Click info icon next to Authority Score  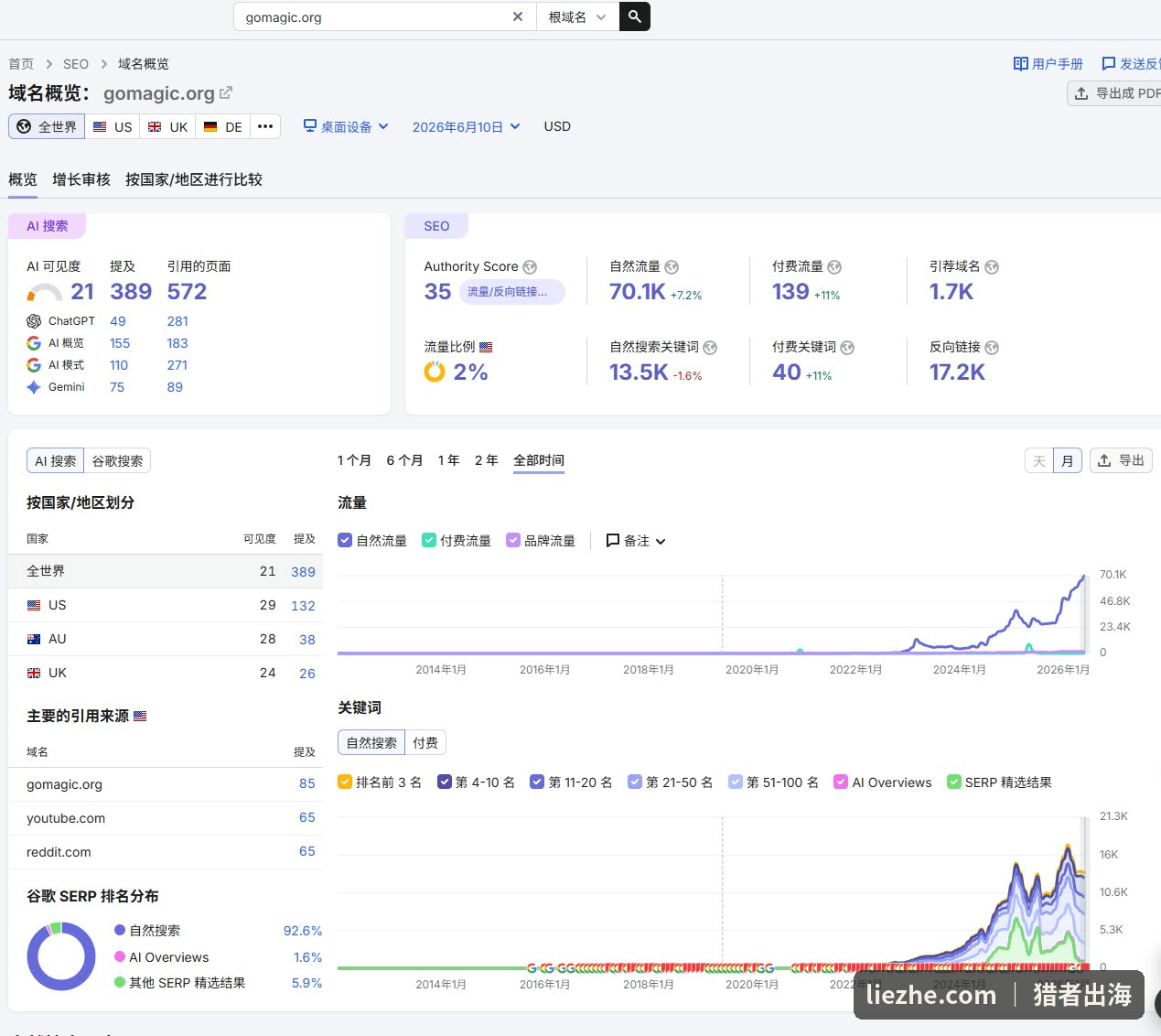pyautogui.click(x=530, y=267)
